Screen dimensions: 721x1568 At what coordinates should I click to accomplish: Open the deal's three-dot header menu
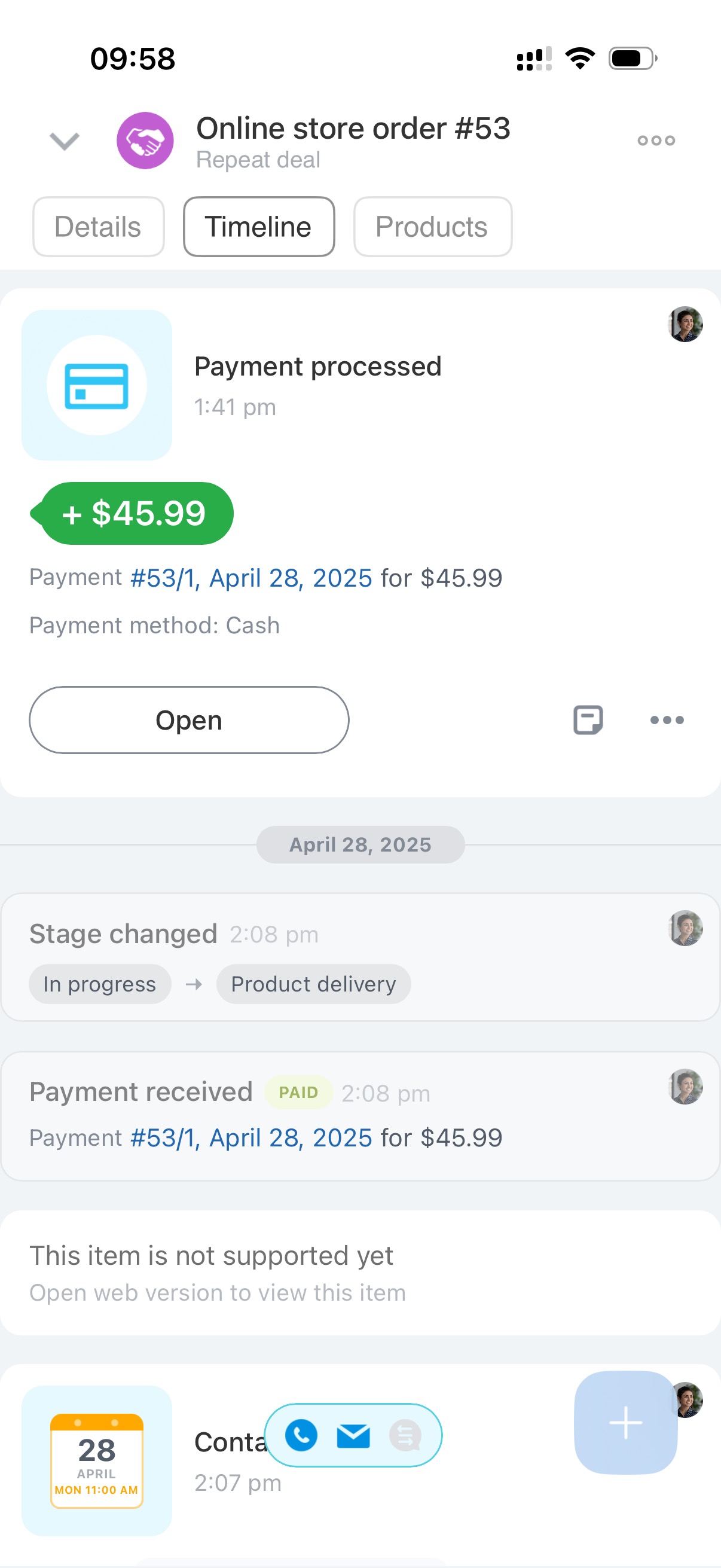click(656, 141)
